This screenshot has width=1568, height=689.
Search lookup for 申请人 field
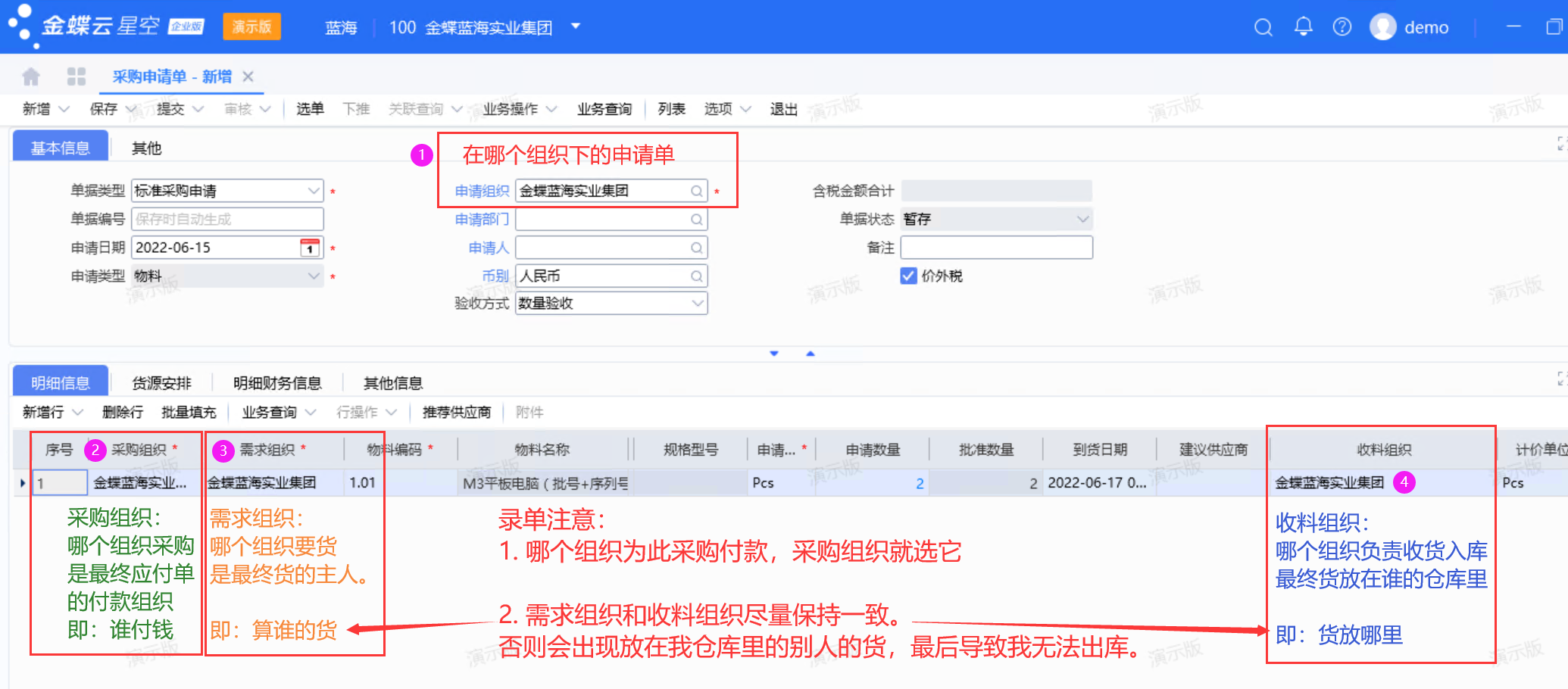click(696, 248)
